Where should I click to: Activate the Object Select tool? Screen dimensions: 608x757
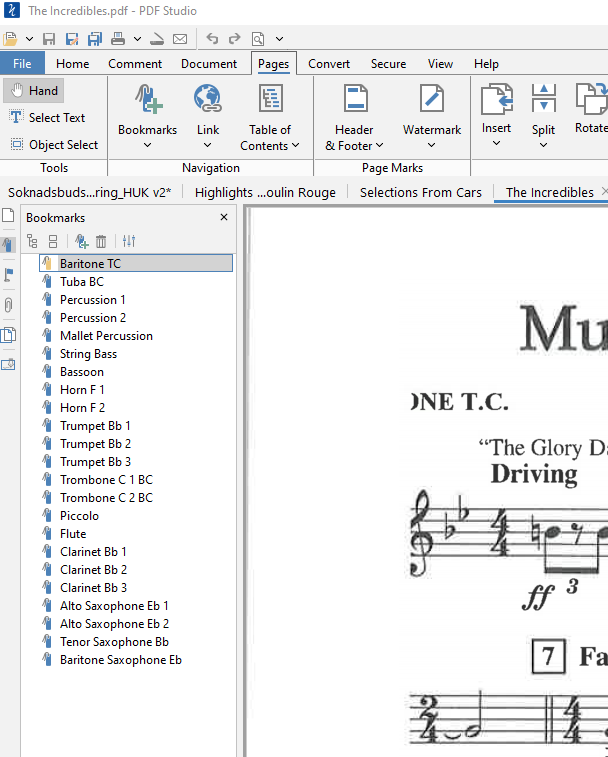point(54,144)
